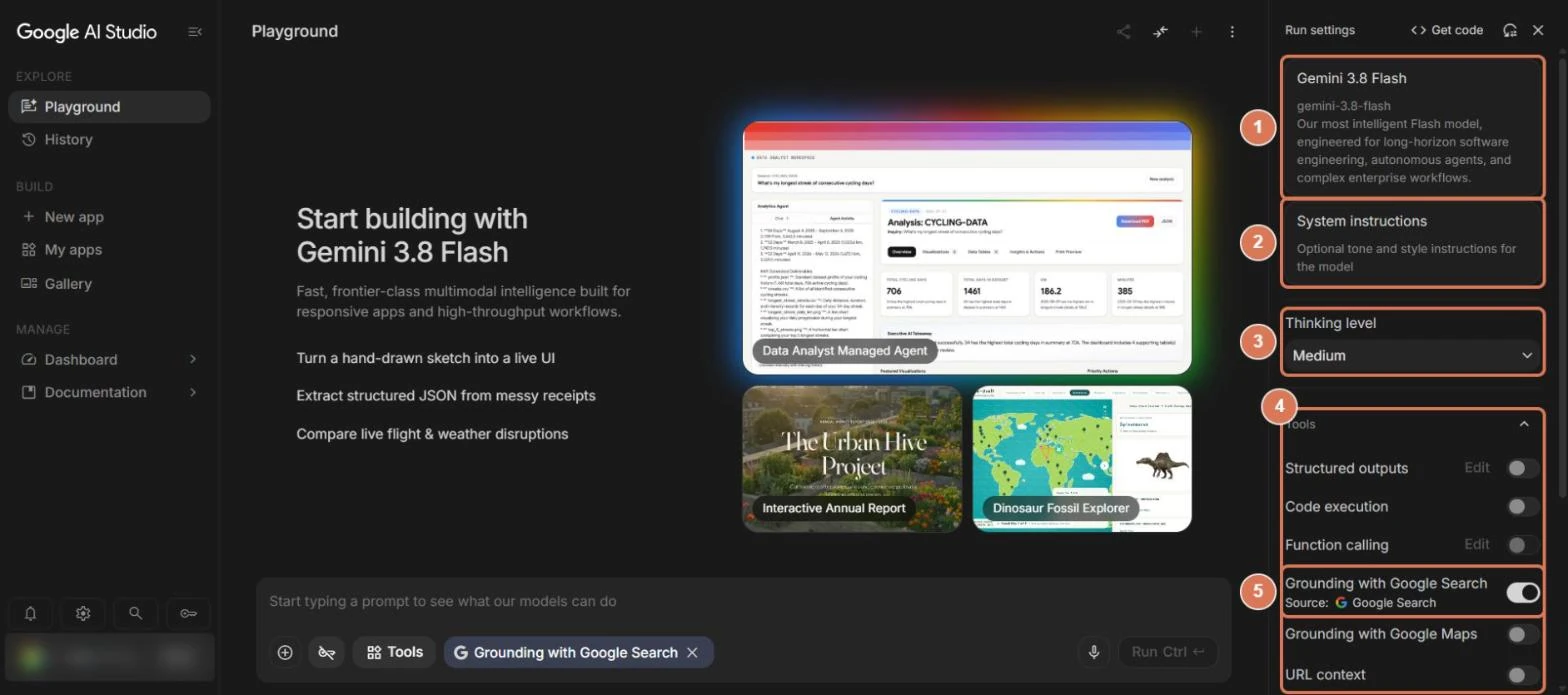
Task: Click the Google AI Studio logo
Action: 87,32
